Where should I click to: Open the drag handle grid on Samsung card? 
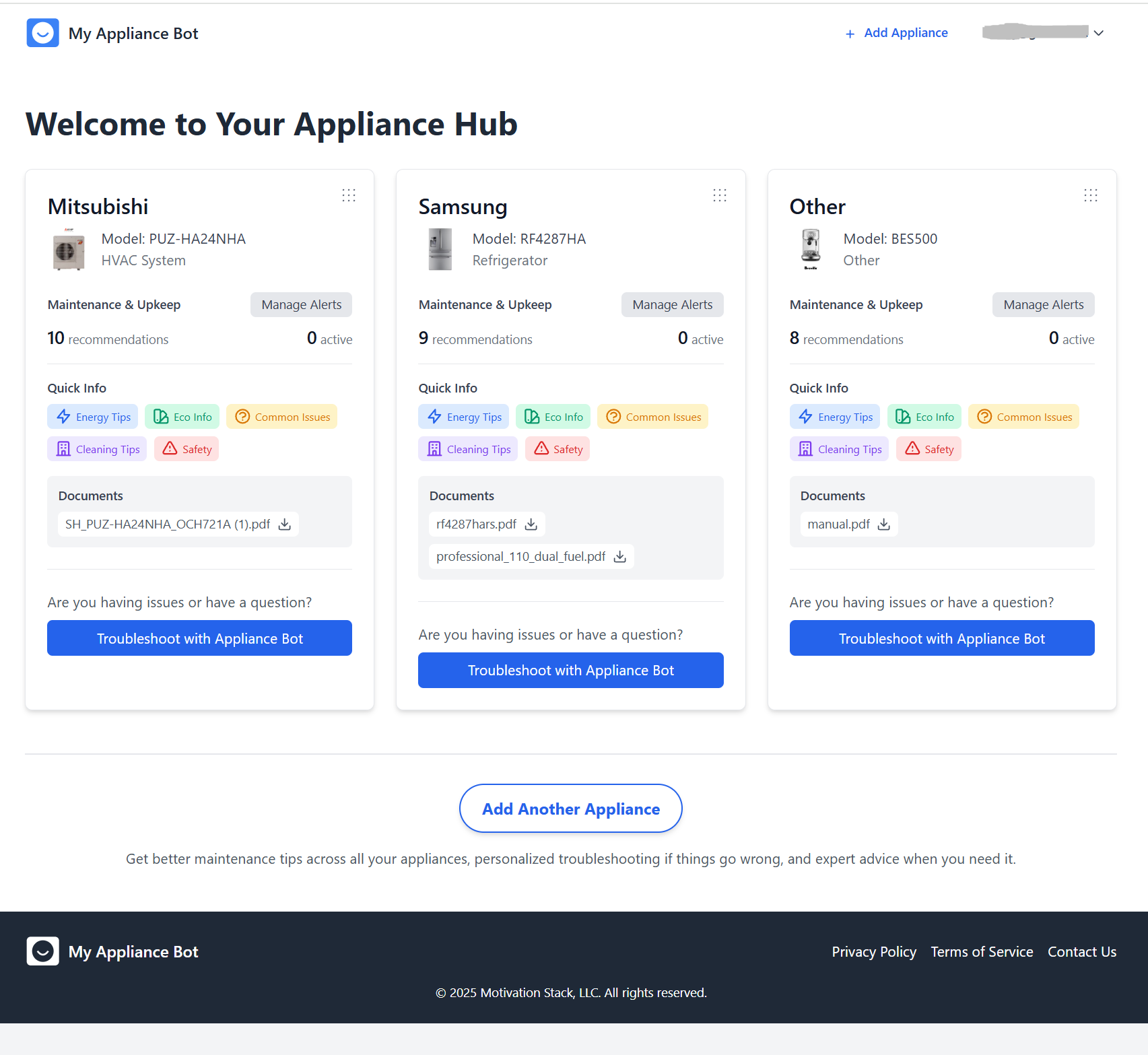[719, 195]
